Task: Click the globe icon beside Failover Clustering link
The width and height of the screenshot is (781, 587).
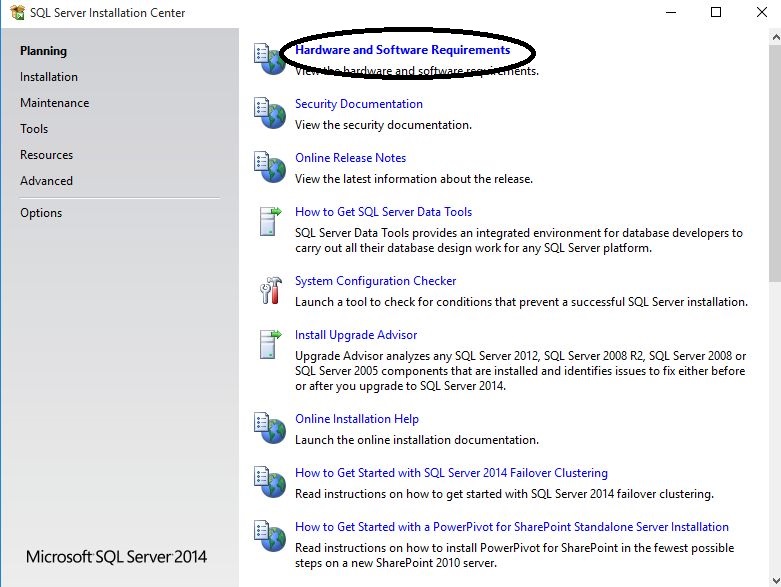Action: point(269,481)
